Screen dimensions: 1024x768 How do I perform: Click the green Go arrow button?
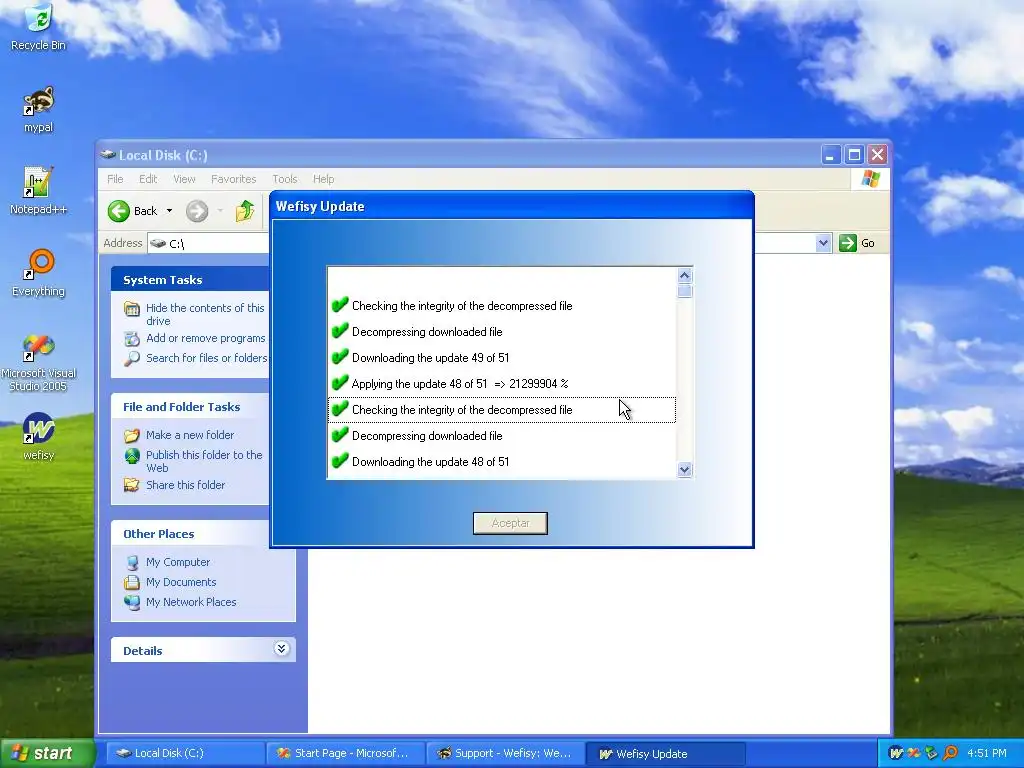pyautogui.click(x=848, y=243)
